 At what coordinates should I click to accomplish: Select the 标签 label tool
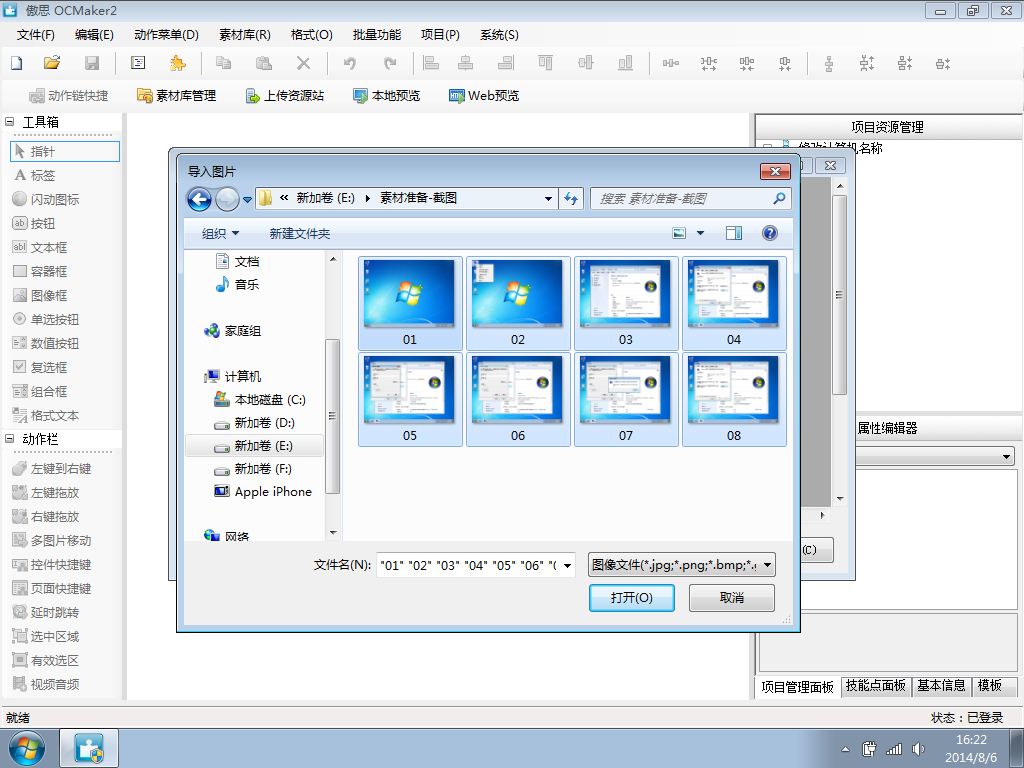coord(35,175)
